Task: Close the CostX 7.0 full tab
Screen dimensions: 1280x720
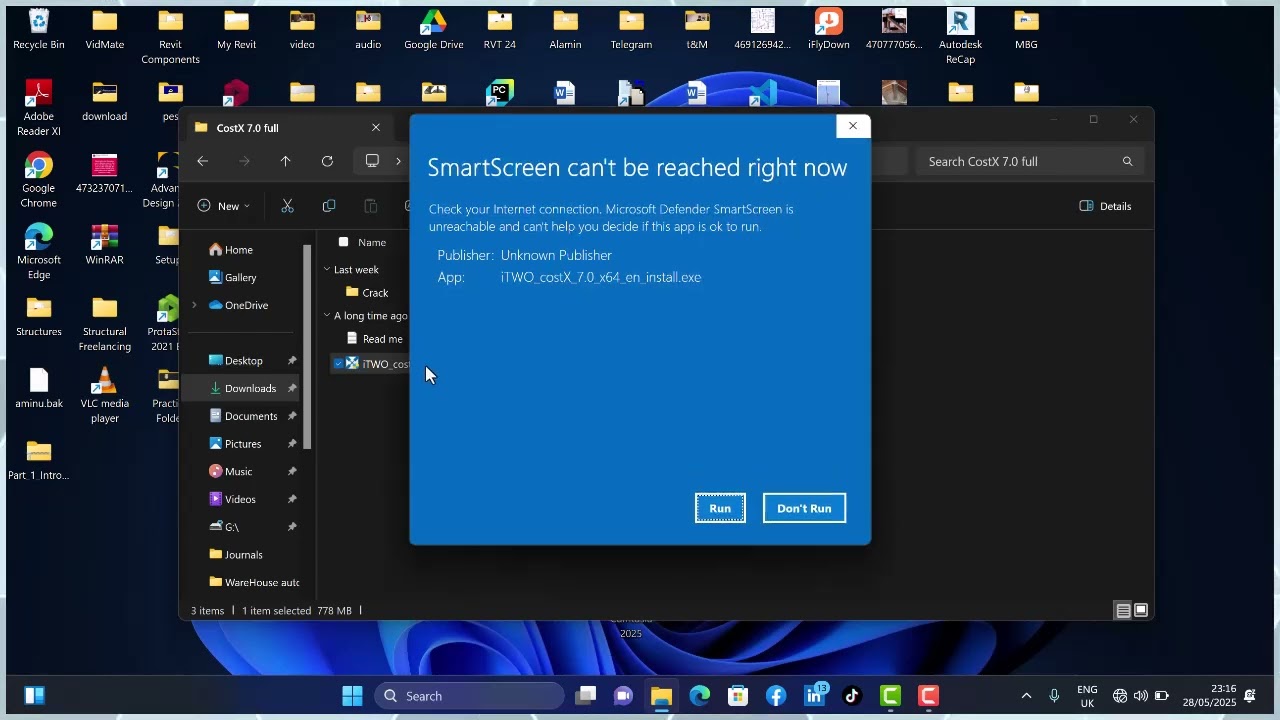Action: [376, 128]
